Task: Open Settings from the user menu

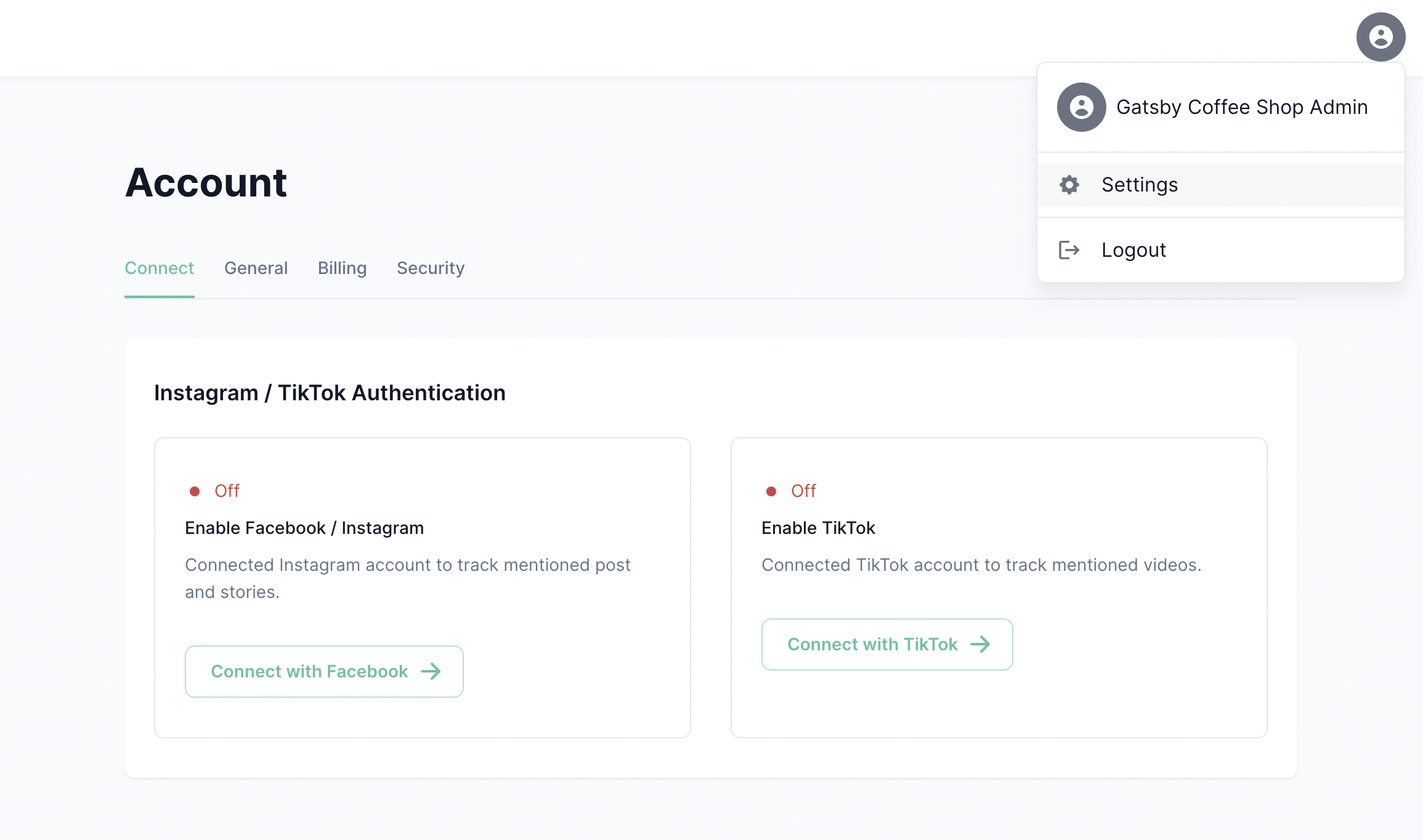Action: pos(1221,185)
